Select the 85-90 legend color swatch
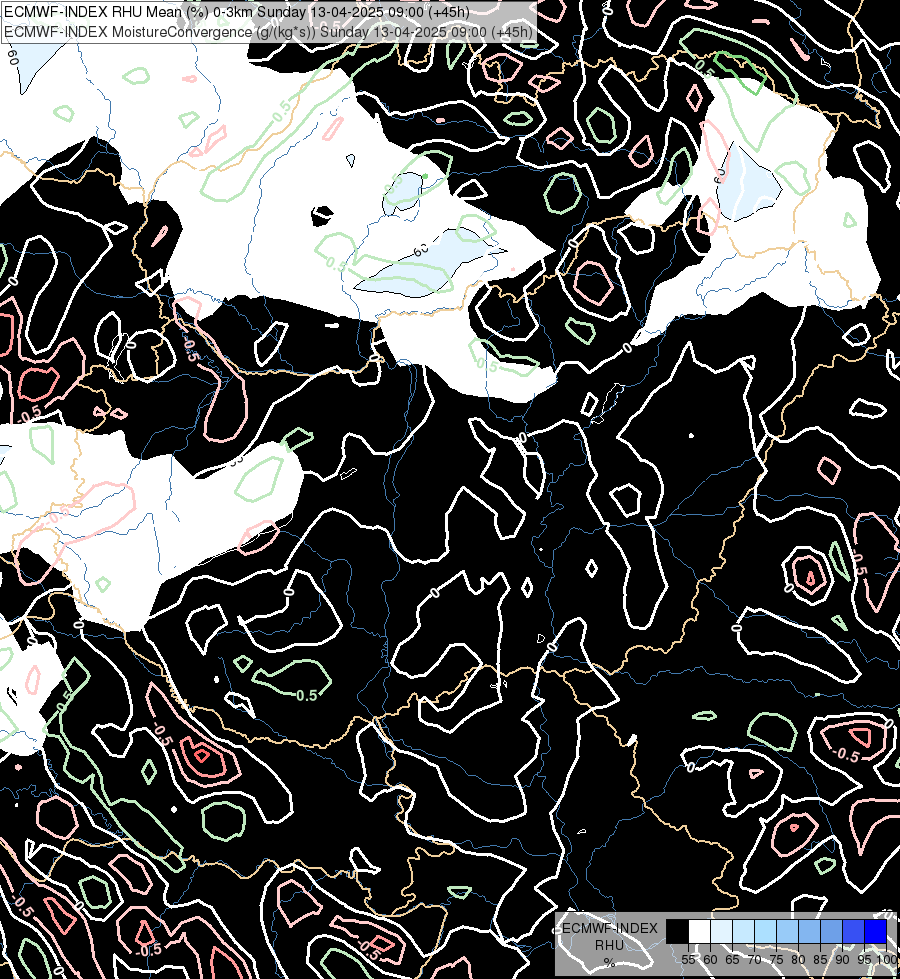900x979 pixels. pos(831,931)
